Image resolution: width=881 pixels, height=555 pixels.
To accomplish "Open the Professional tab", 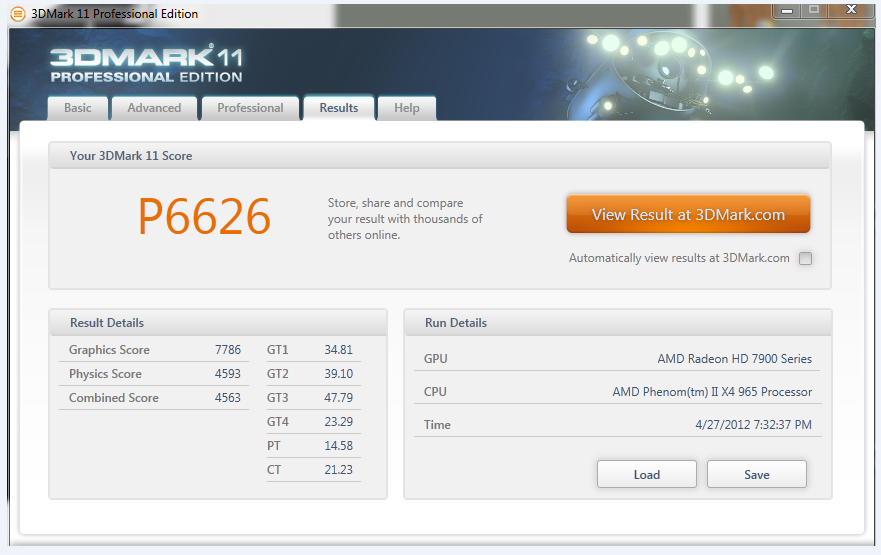I will coord(251,108).
